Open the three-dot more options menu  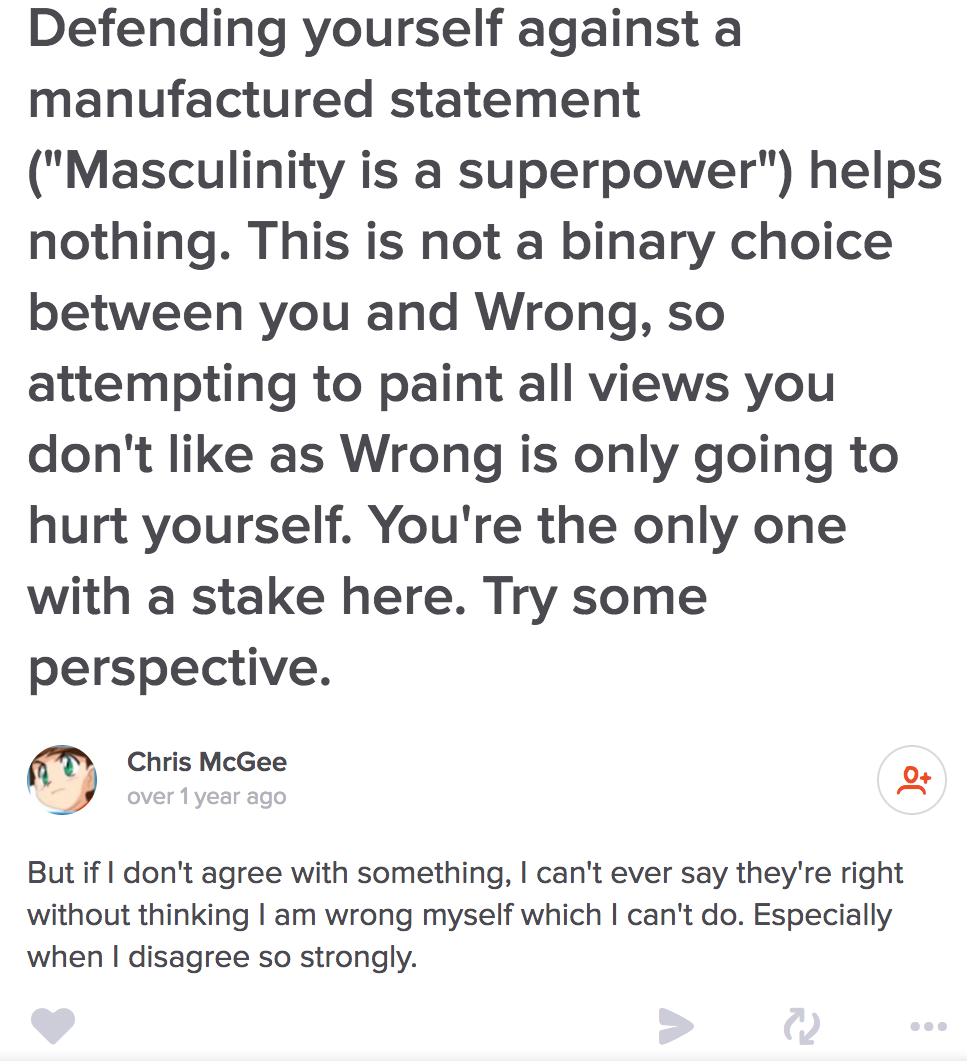[x=928, y=1026]
